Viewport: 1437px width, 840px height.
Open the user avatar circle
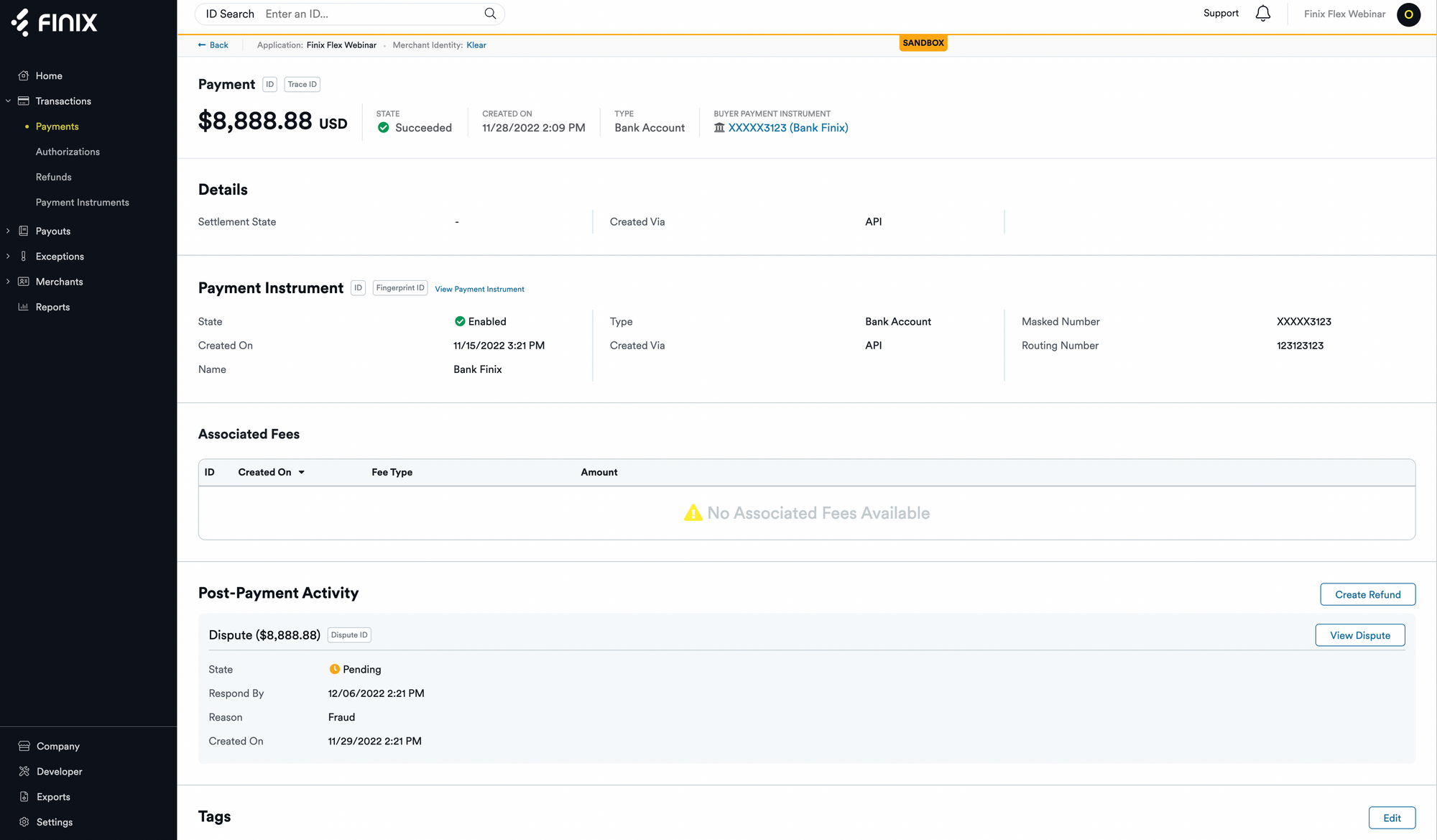1408,14
